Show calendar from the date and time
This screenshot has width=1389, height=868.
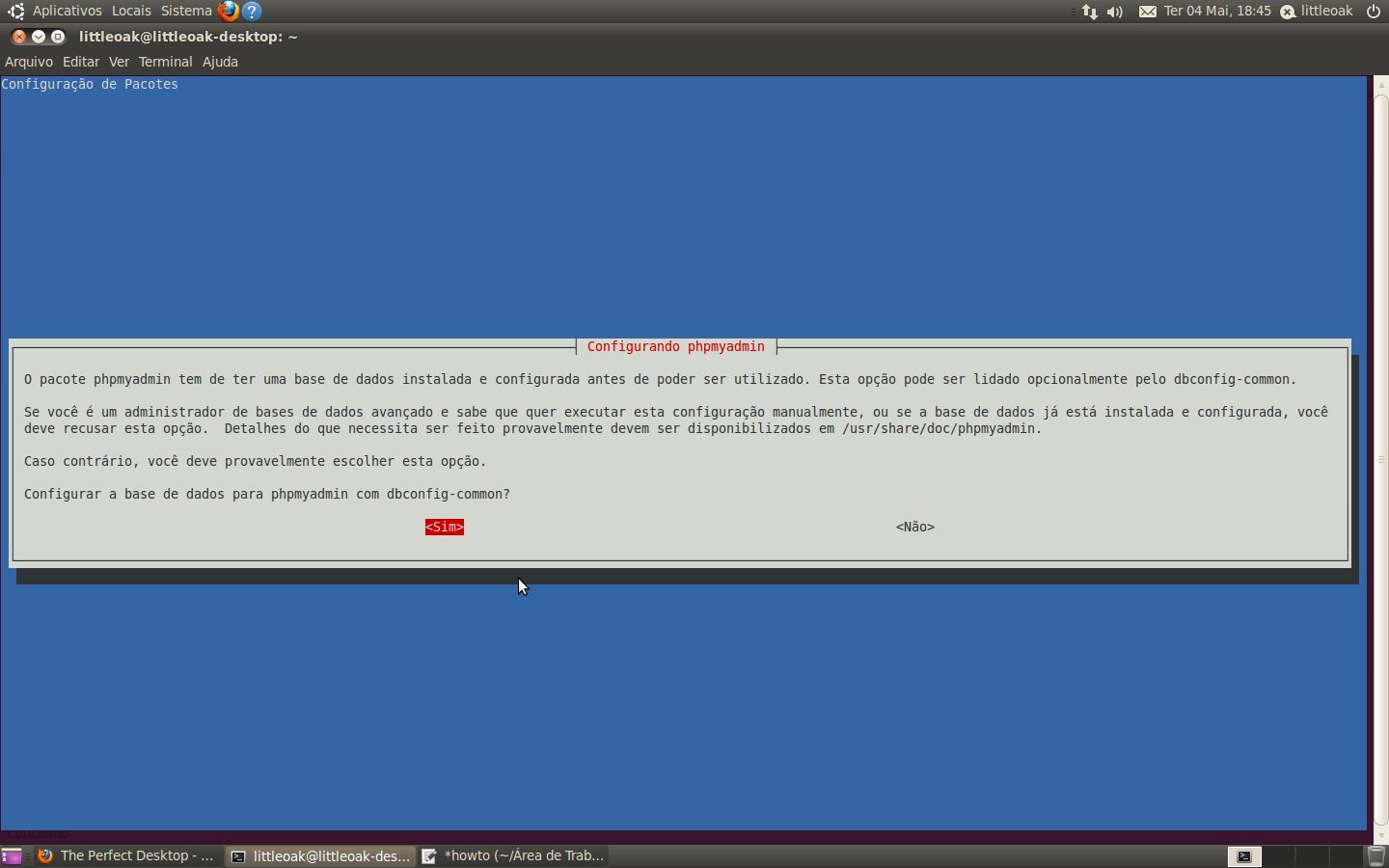click(1217, 11)
